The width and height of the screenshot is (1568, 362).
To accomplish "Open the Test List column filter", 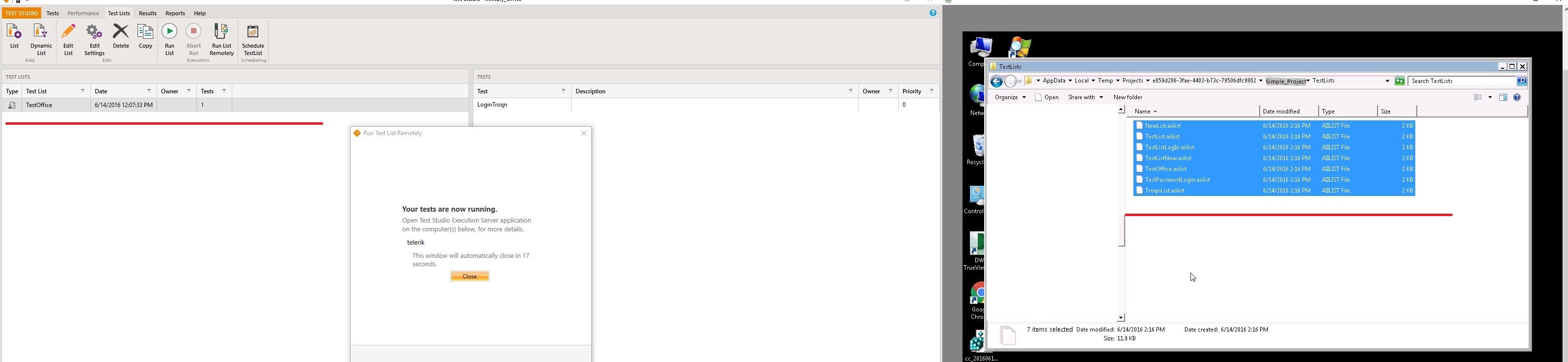I will pyautogui.click(x=83, y=91).
